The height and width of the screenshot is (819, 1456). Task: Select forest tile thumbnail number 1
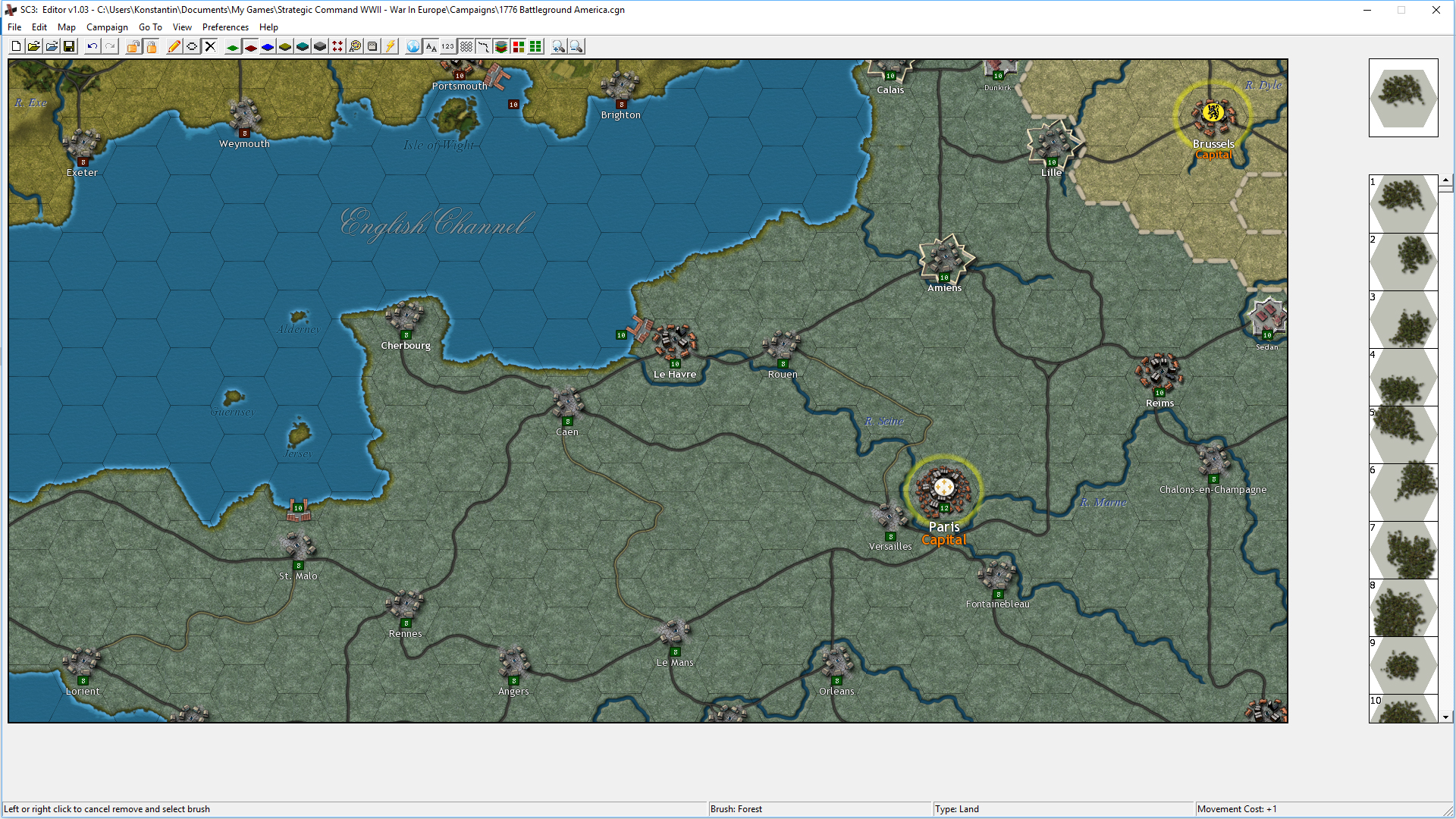point(1403,204)
